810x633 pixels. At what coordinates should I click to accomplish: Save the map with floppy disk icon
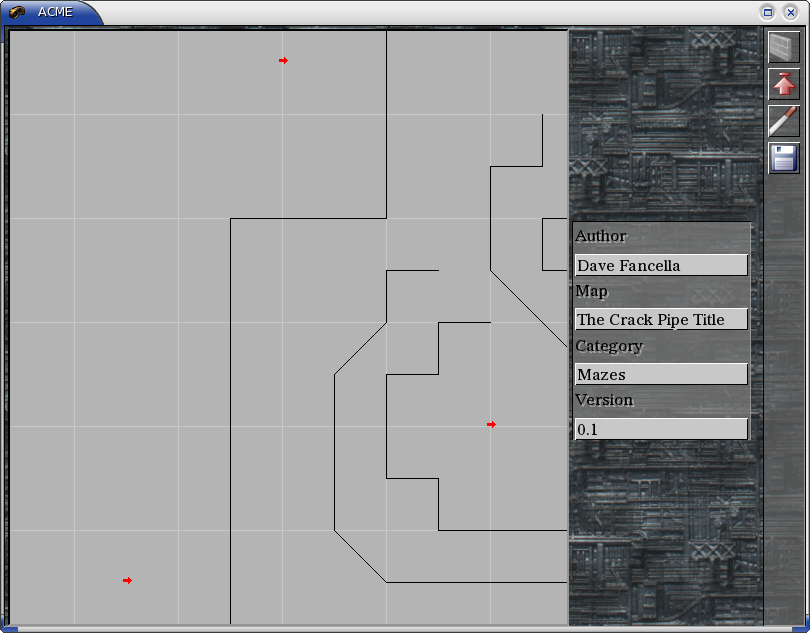pyautogui.click(x=783, y=158)
